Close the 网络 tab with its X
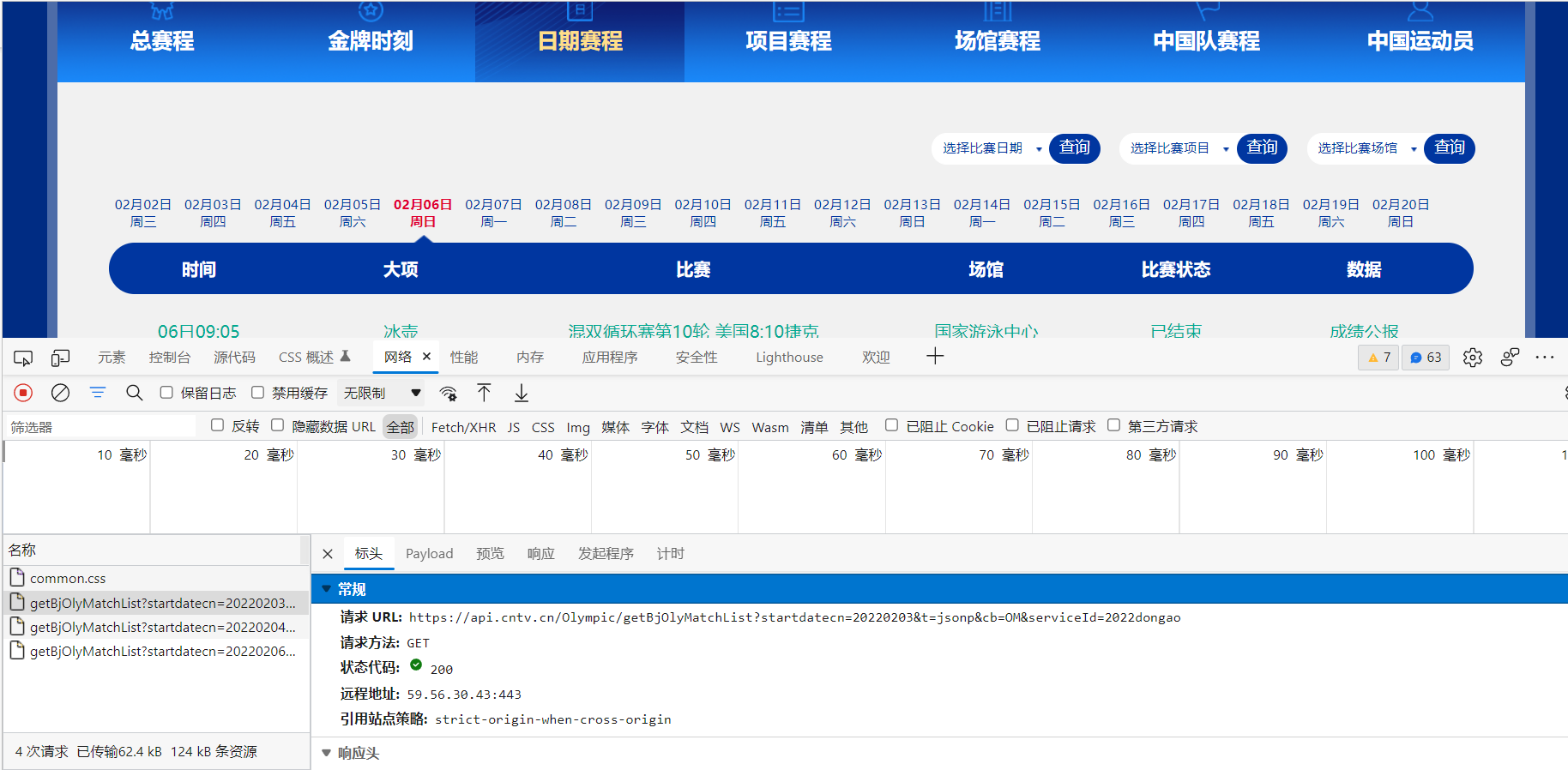This screenshot has width=1568, height=770. click(x=426, y=357)
